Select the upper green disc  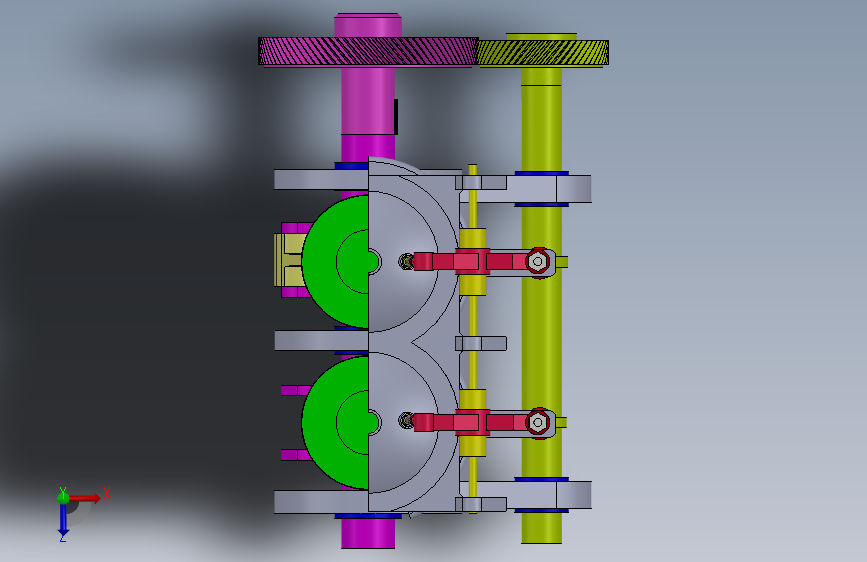pyautogui.click(x=336, y=262)
